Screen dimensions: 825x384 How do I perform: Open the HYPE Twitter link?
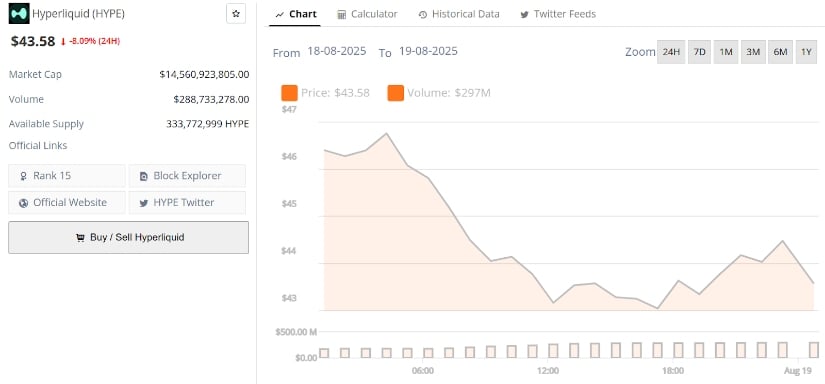coord(187,203)
